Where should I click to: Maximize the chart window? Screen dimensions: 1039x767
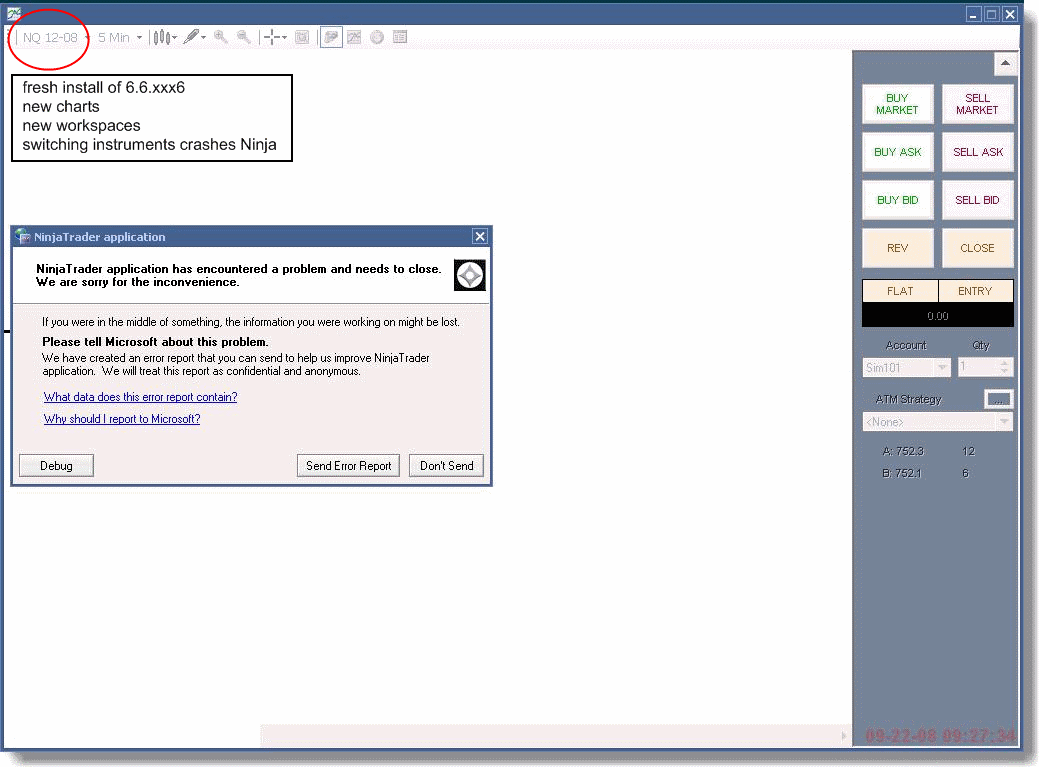coord(991,14)
